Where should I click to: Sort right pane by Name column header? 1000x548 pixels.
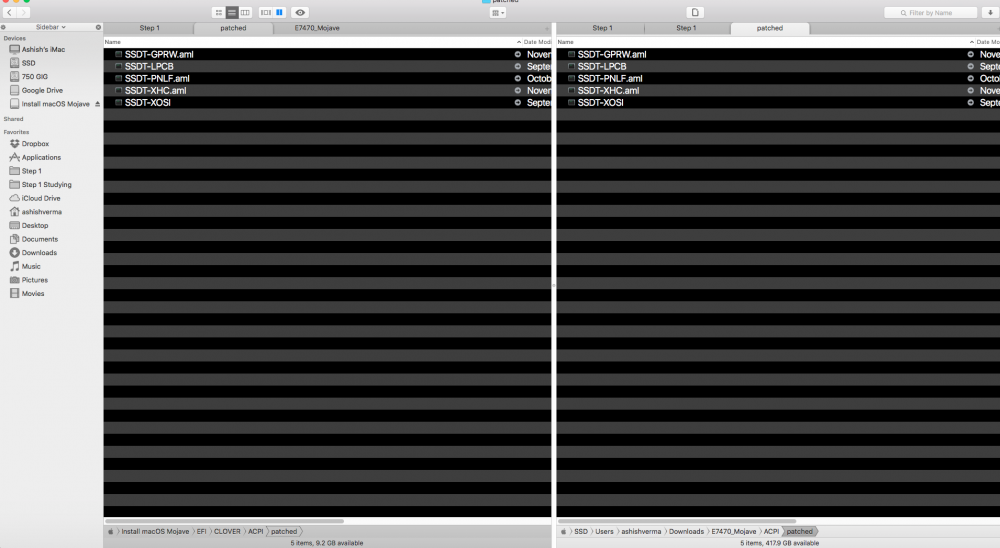(x=566, y=41)
